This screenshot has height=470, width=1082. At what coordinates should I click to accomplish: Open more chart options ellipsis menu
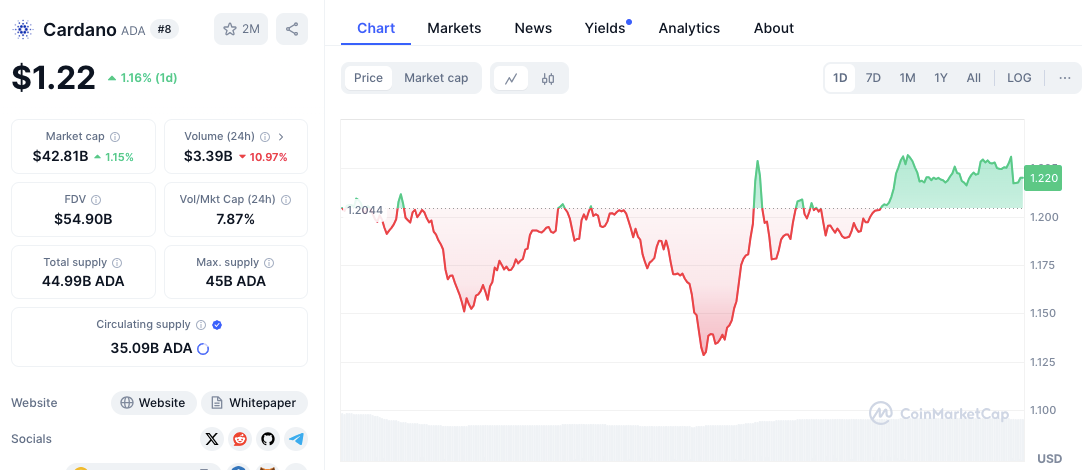[1064, 78]
